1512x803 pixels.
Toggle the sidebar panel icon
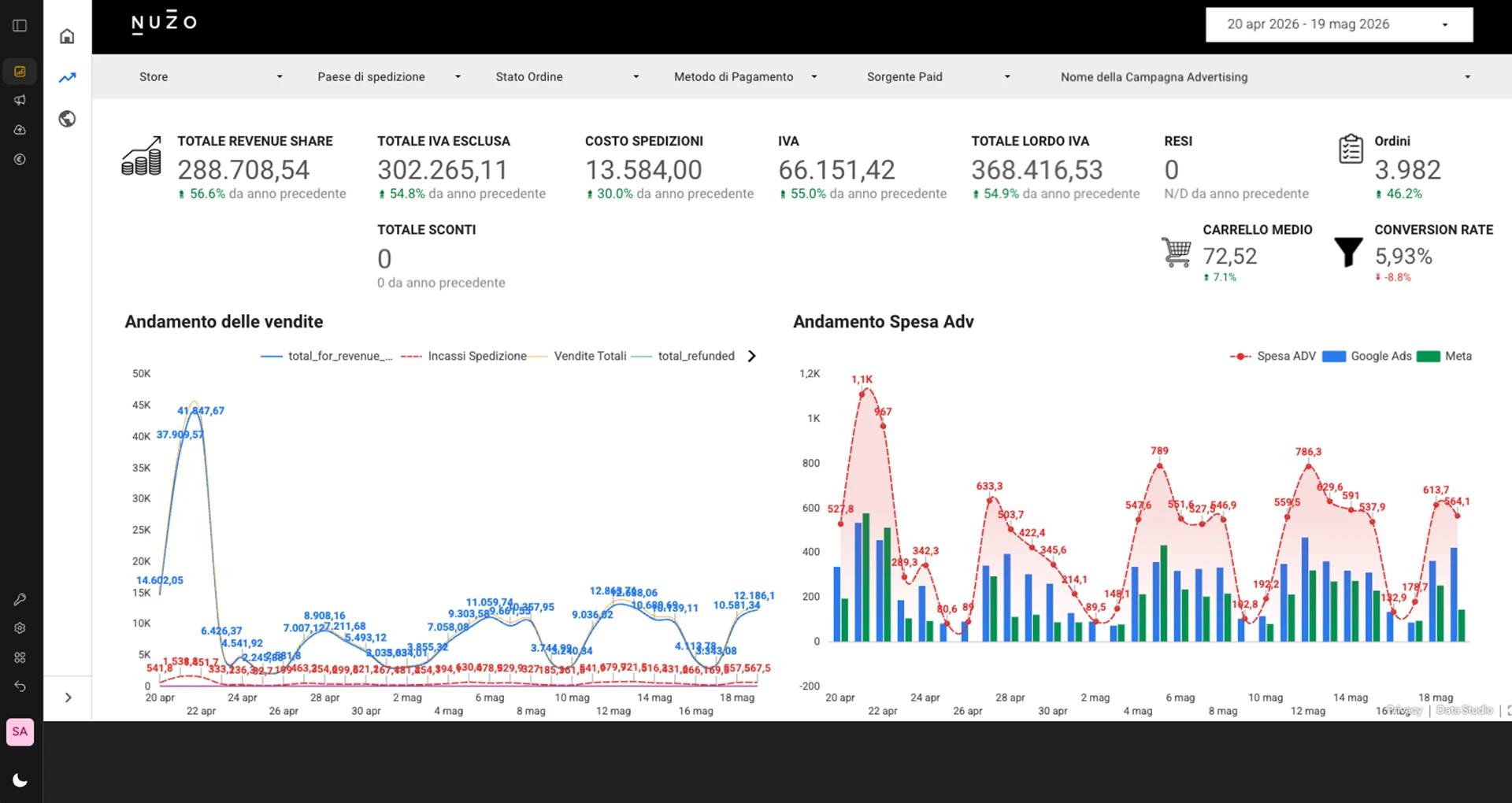(20, 25)
